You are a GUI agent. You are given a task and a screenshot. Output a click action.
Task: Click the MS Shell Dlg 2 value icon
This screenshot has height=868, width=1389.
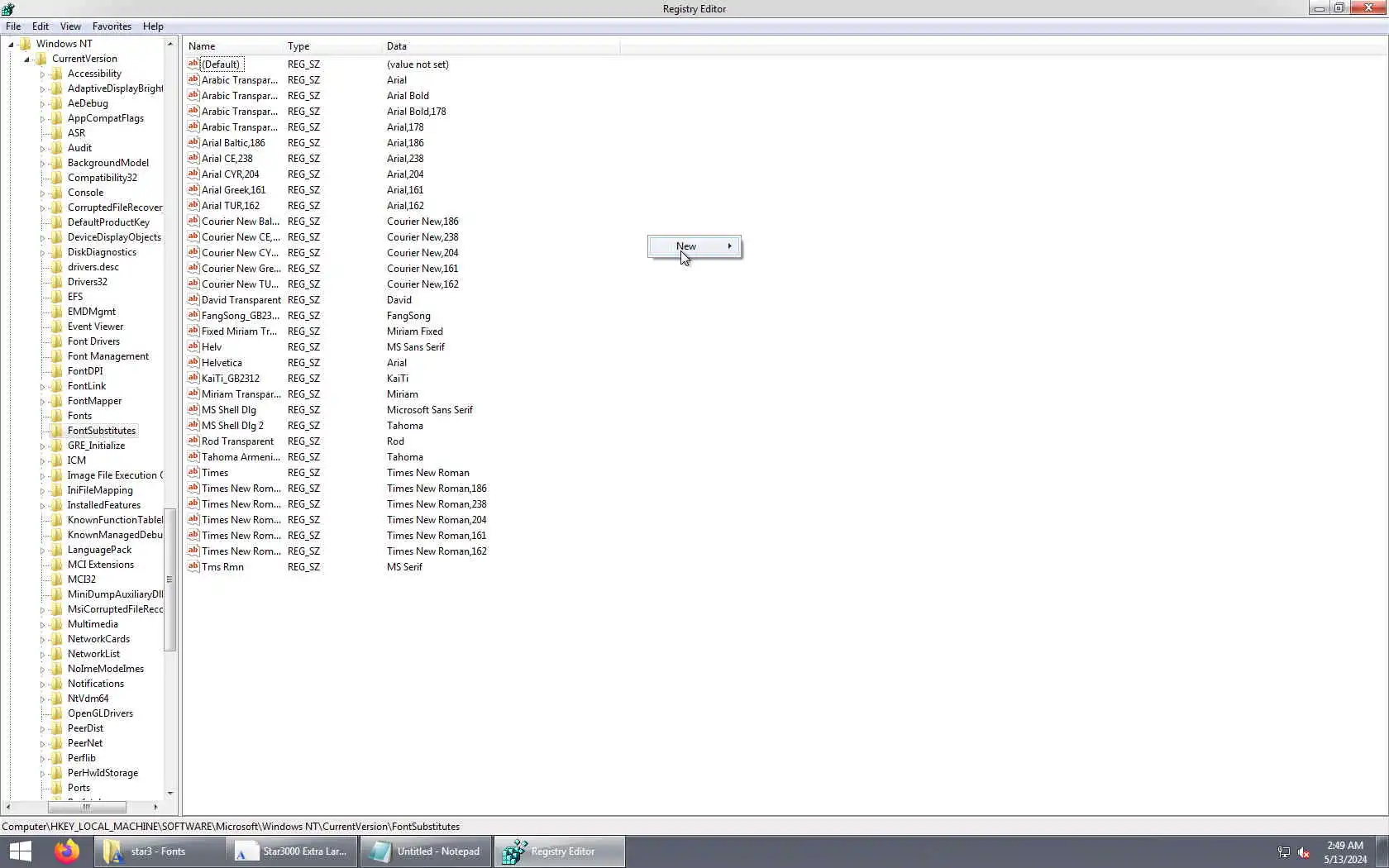193,425
